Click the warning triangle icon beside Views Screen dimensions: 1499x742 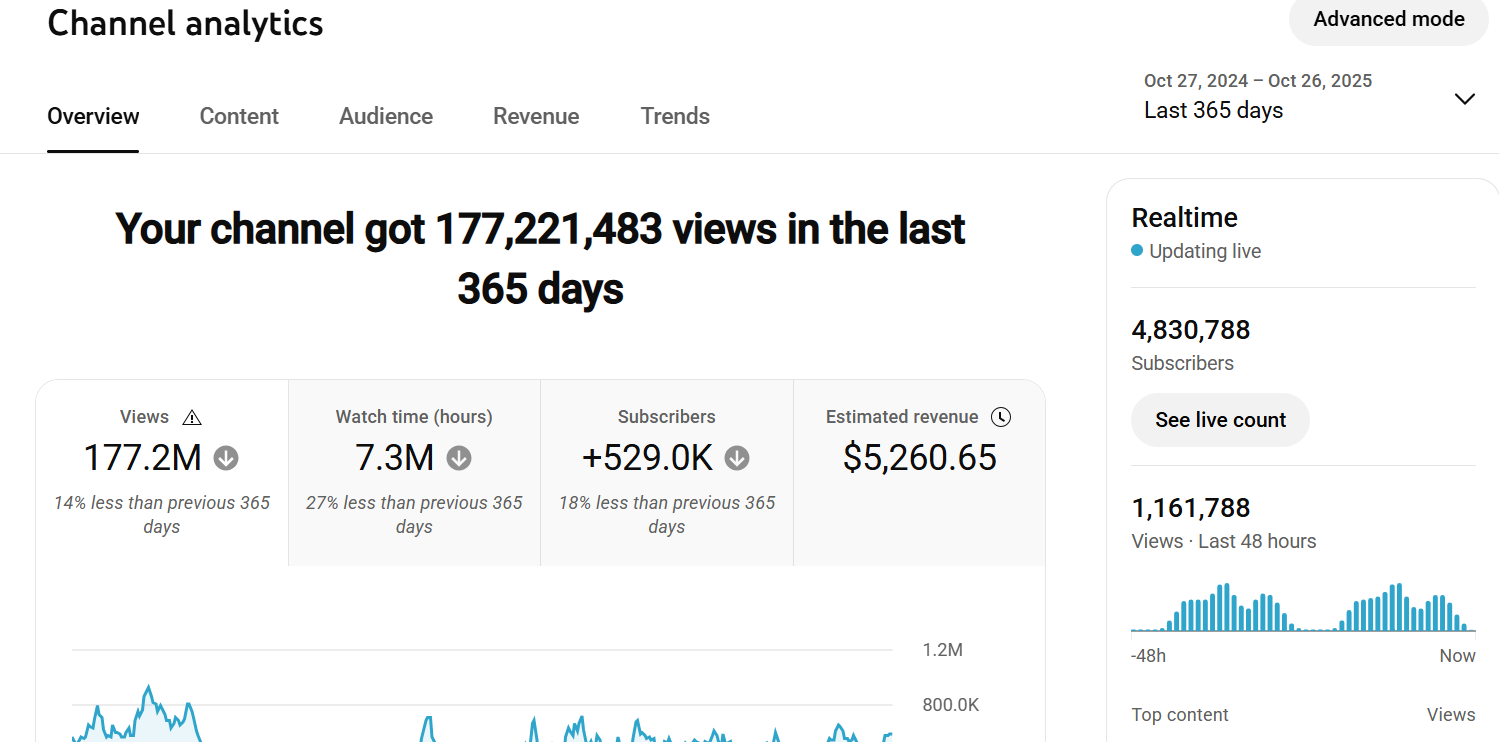pyautogui.click(x=192, y=418)
